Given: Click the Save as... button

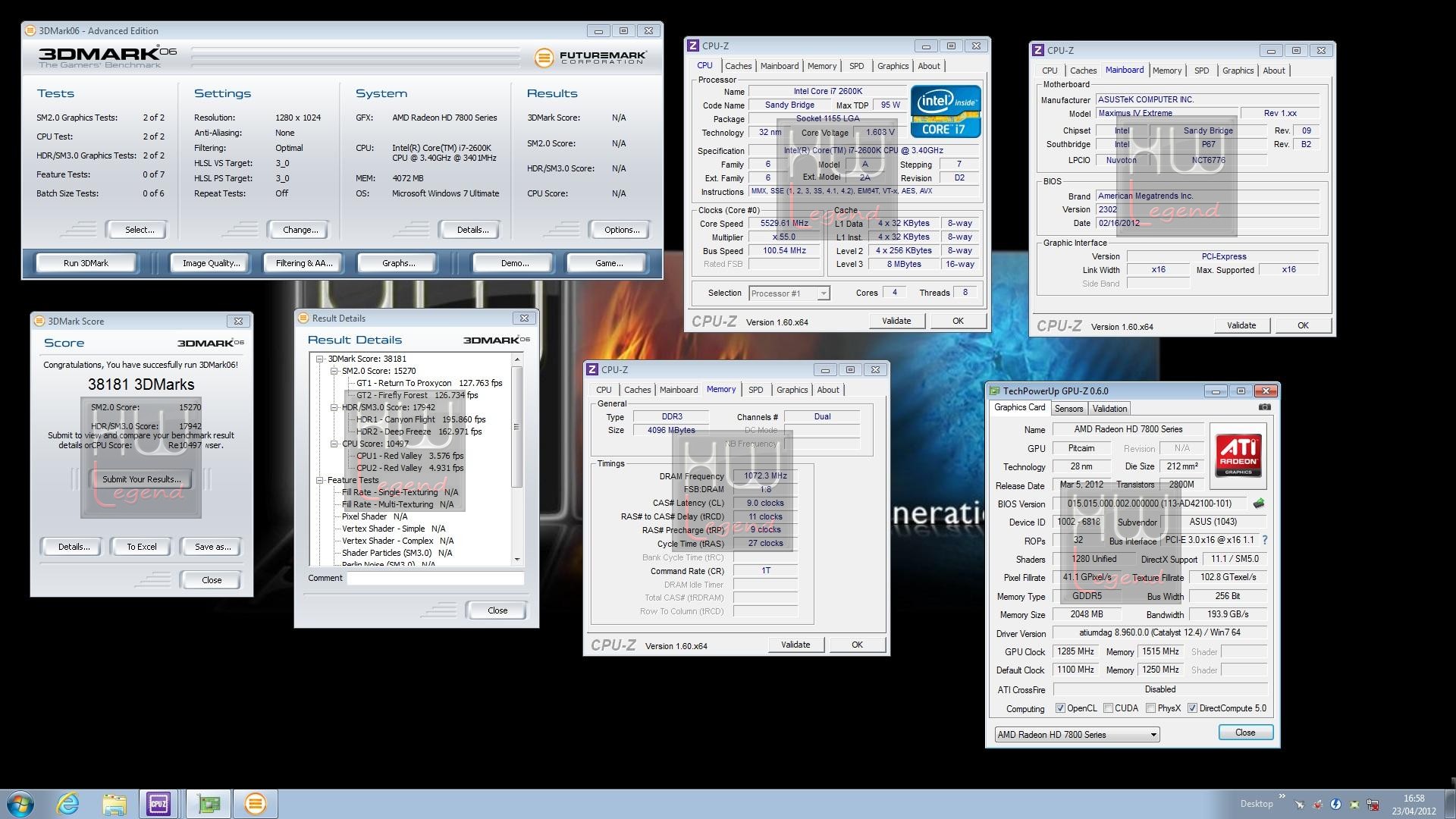Looking at the screenshot, I should click(212, 547).
